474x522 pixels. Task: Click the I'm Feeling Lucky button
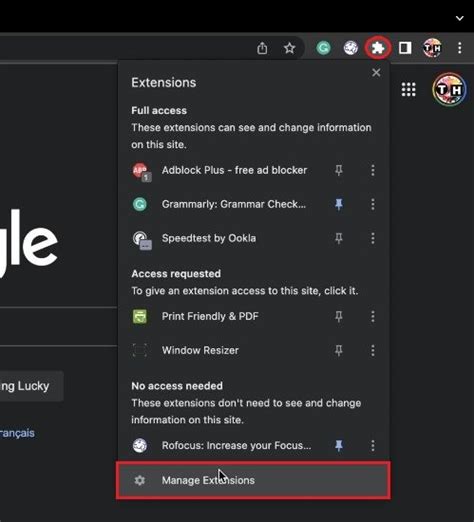point(32,386)
